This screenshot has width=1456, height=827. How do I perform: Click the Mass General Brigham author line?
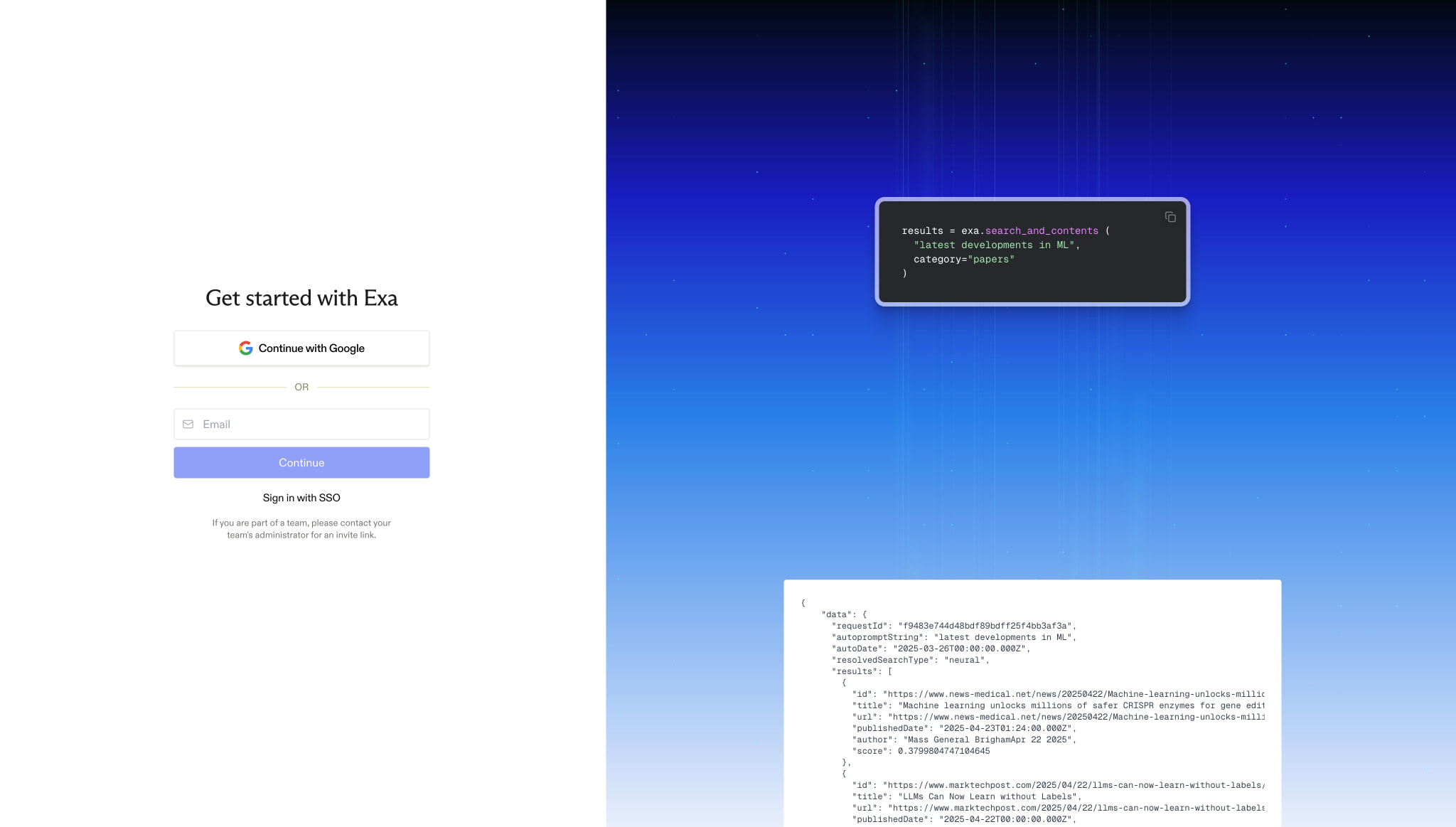965,740
